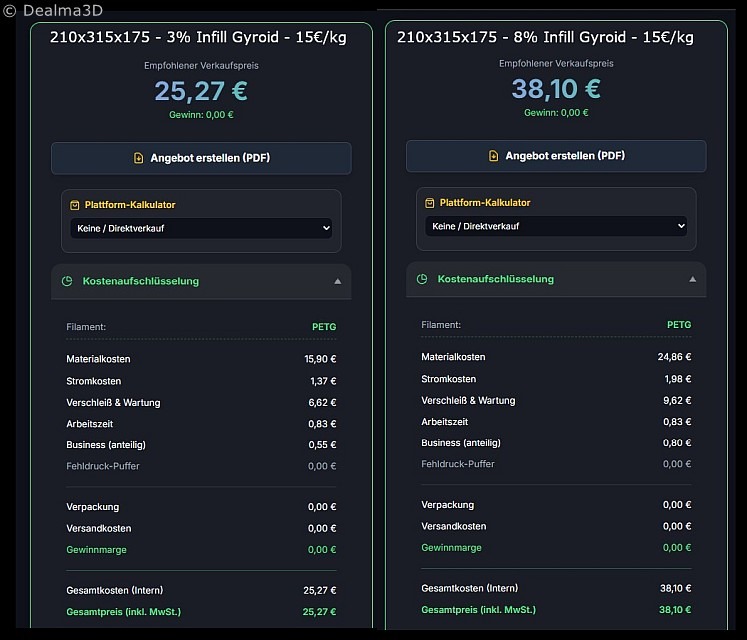Click the recommended price 38,10 € headline
The image size is (747, 640).
tap(555, 89)
